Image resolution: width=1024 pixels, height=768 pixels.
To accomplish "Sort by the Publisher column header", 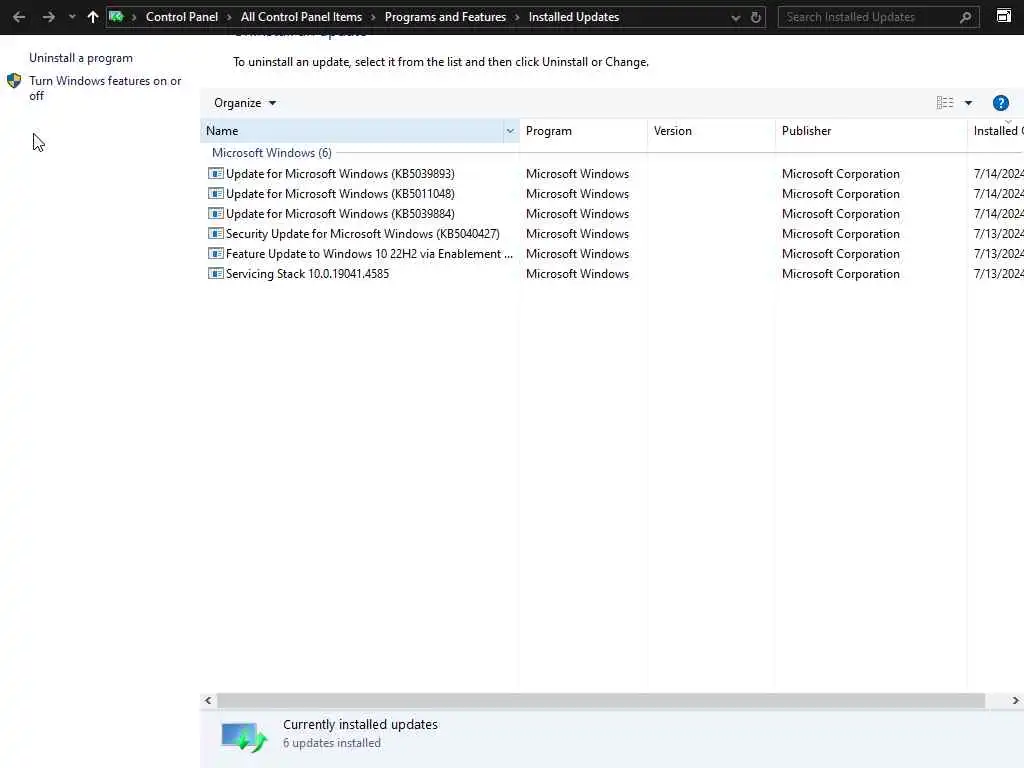I will (x=871, y=131).
